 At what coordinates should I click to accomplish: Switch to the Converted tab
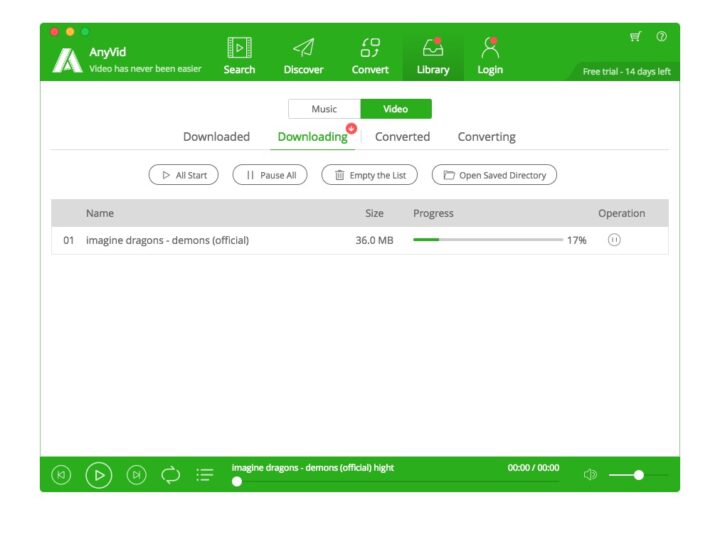tap(402, 137)
